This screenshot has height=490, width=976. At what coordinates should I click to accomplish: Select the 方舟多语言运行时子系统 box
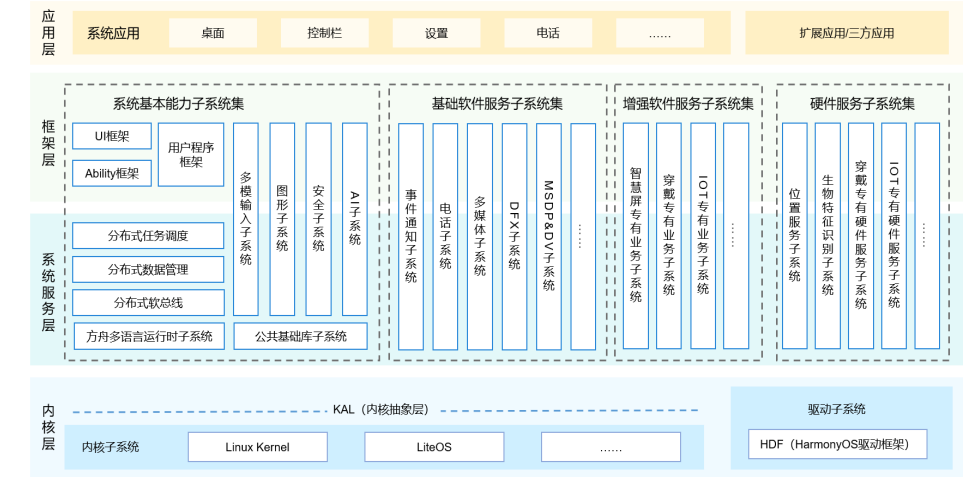[149, 336]
